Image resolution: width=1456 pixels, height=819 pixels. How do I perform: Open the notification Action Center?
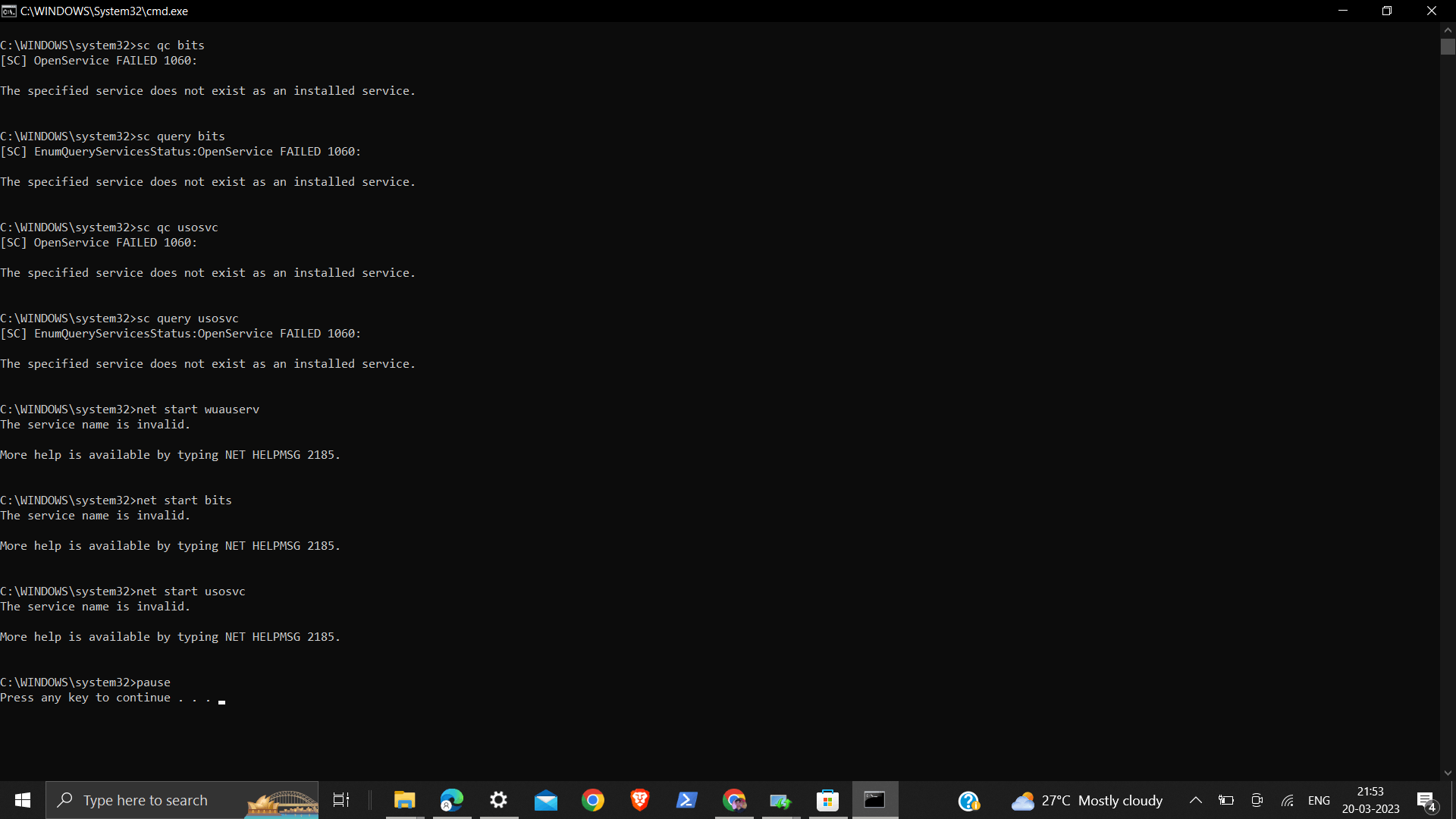(1426, 801)
